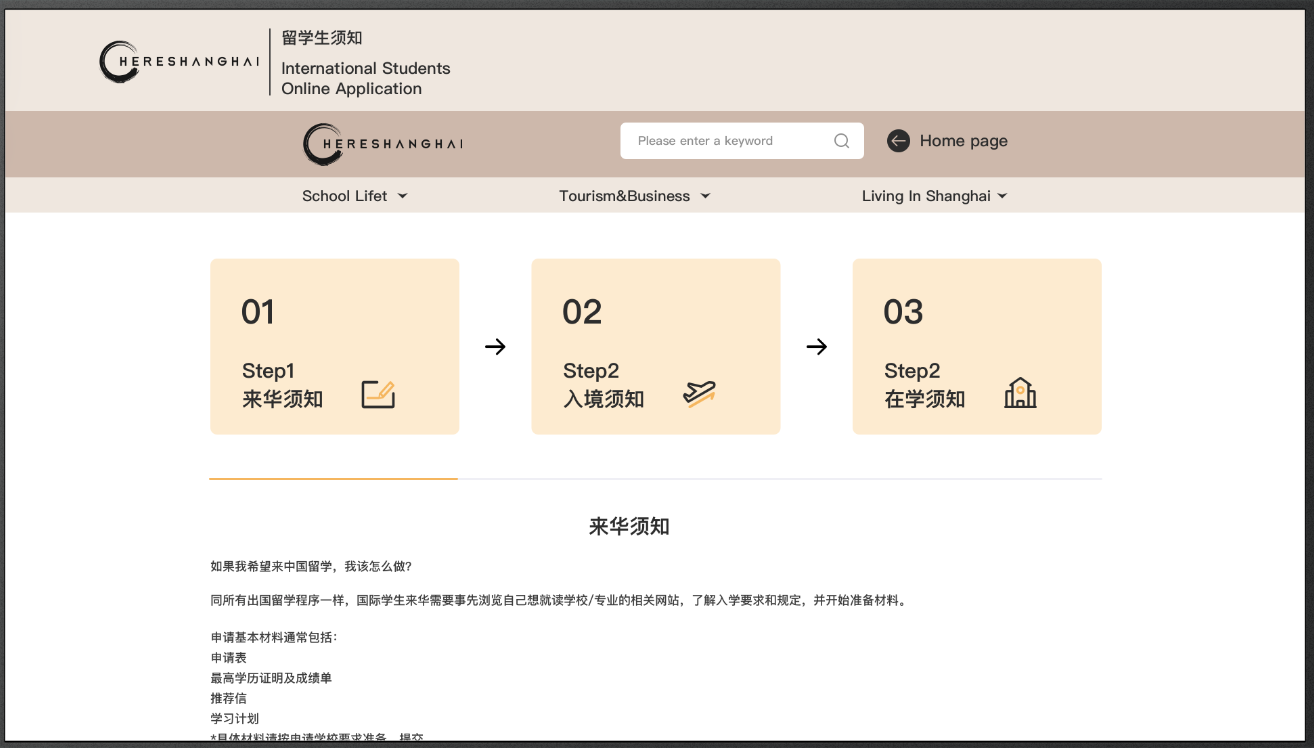Image resolution: width=1314 pixels, height=748 pixels.
Task: Click the arrow between cards 01 and 02
Action: coord(495,347)
